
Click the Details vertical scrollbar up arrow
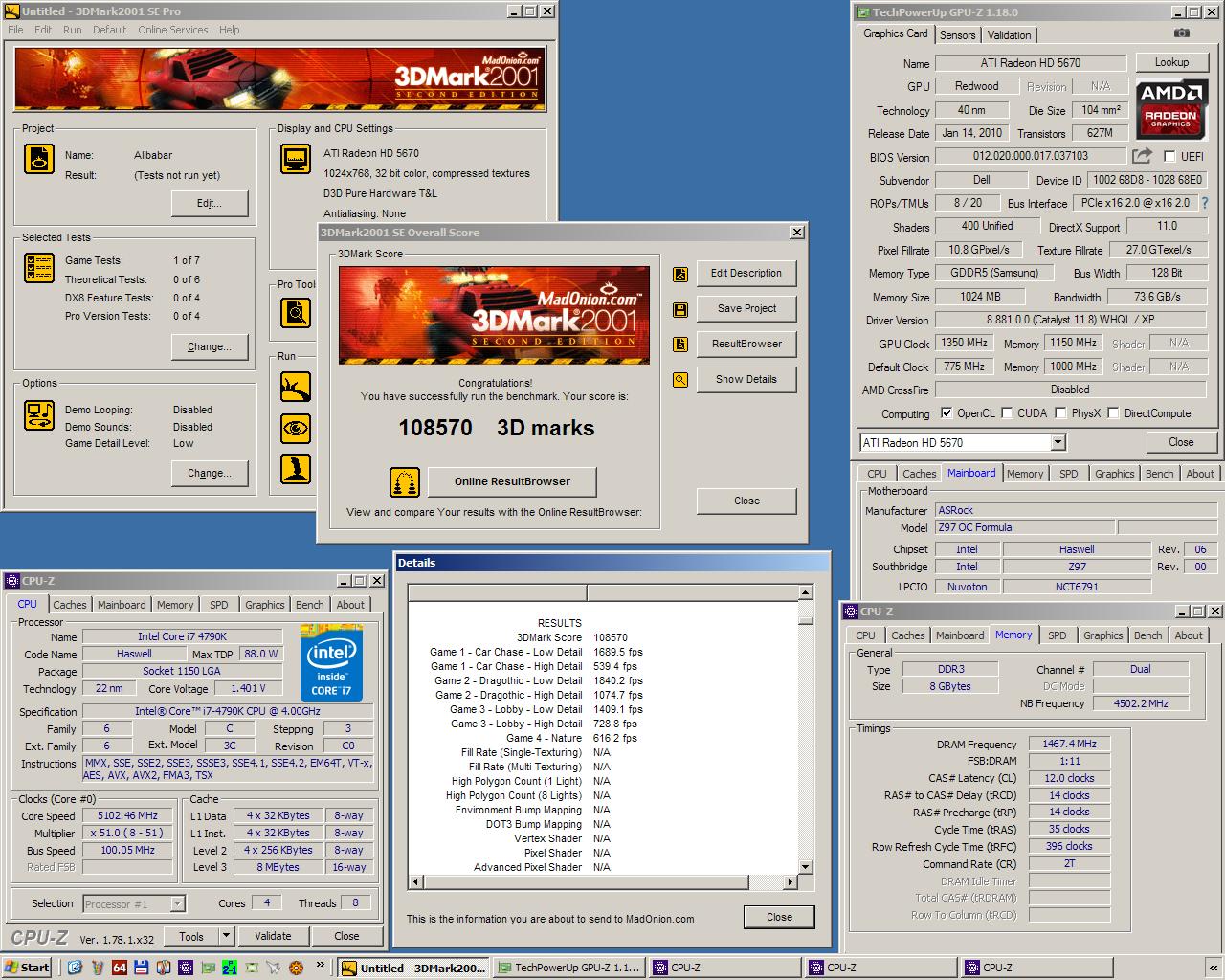click(x=806, y=592)
